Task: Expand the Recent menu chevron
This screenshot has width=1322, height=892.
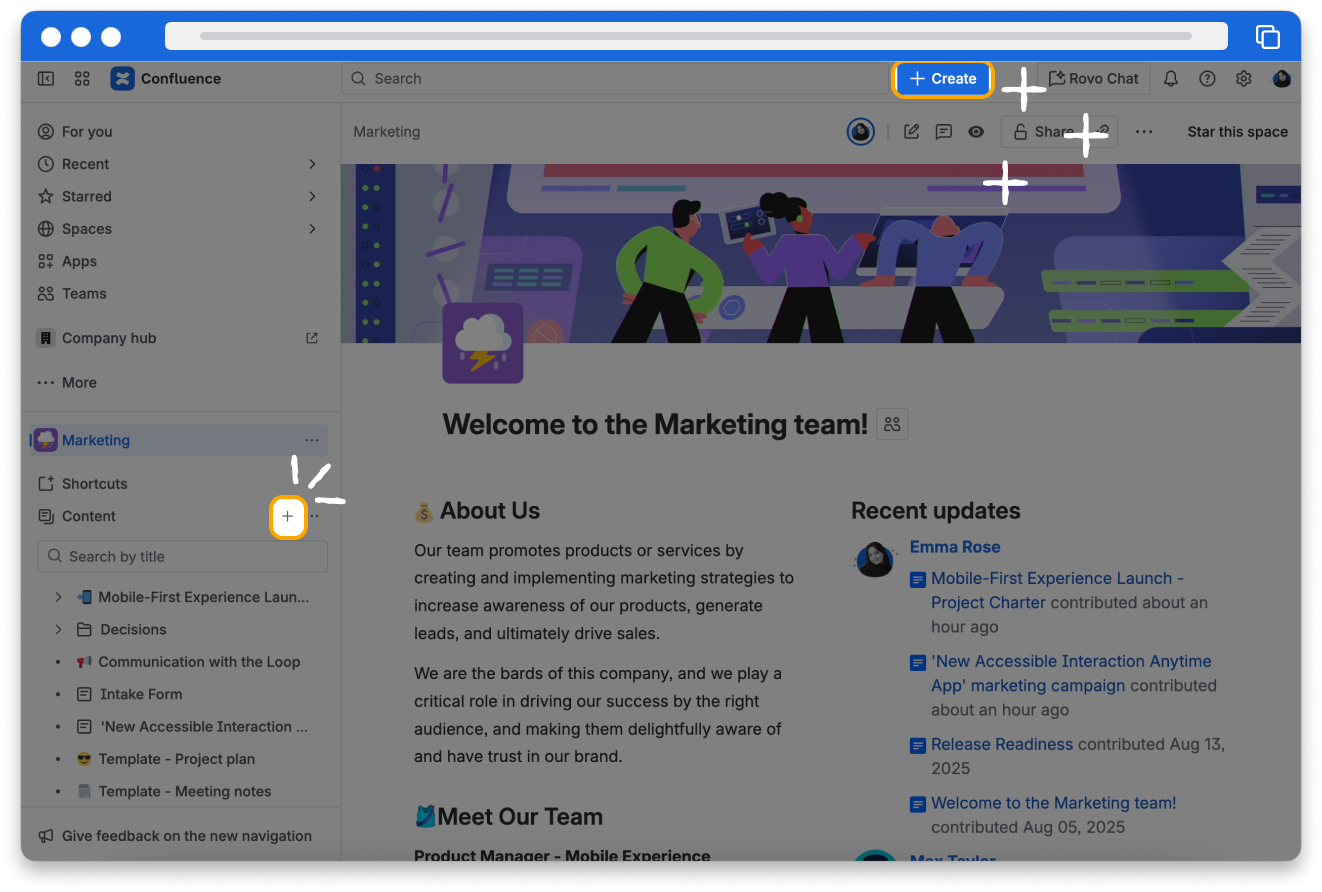Action: 312,164
